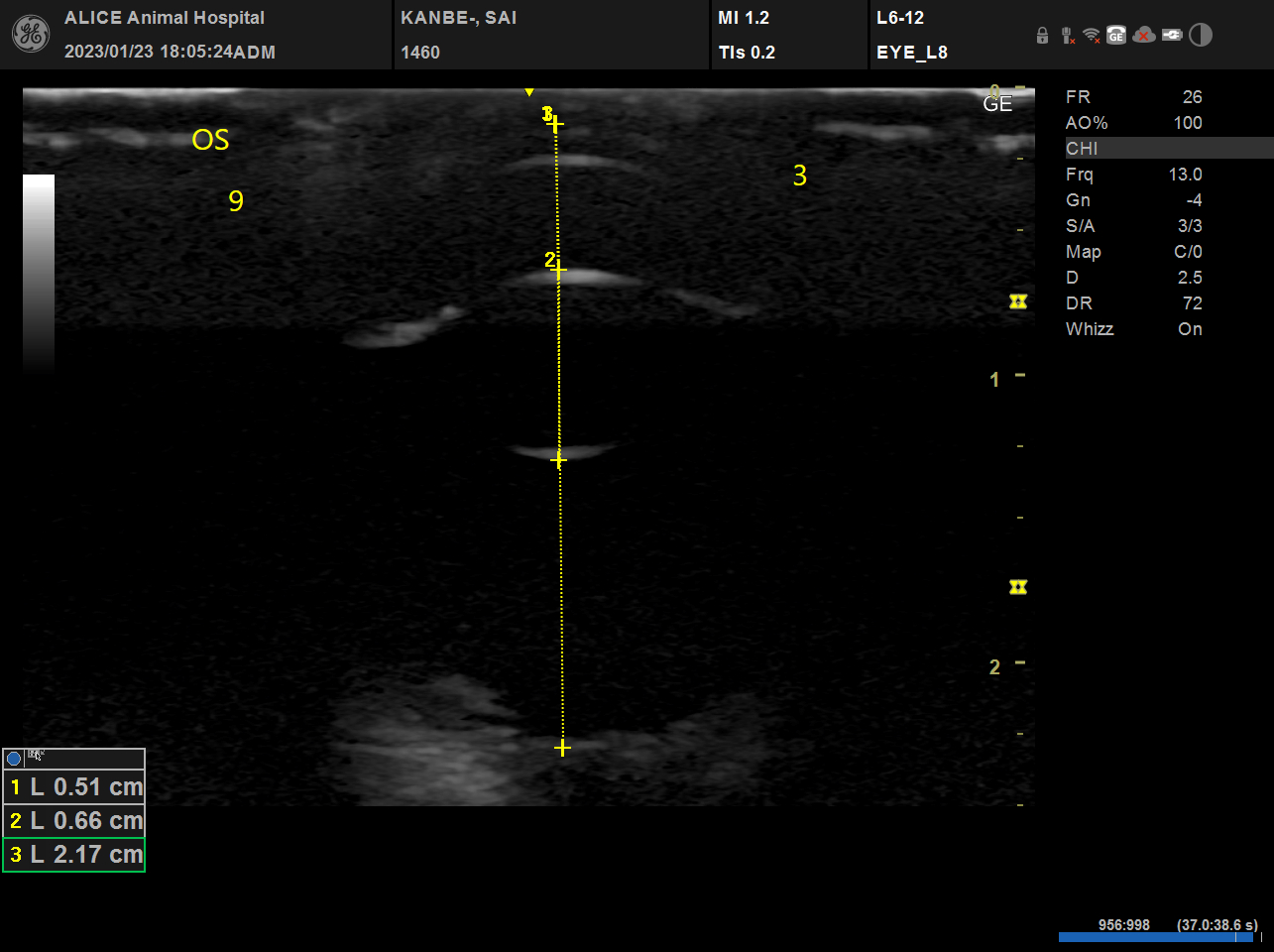Click the cloud disconnected icon
Screen dimensions: 1274x952
coord(1144,36)
